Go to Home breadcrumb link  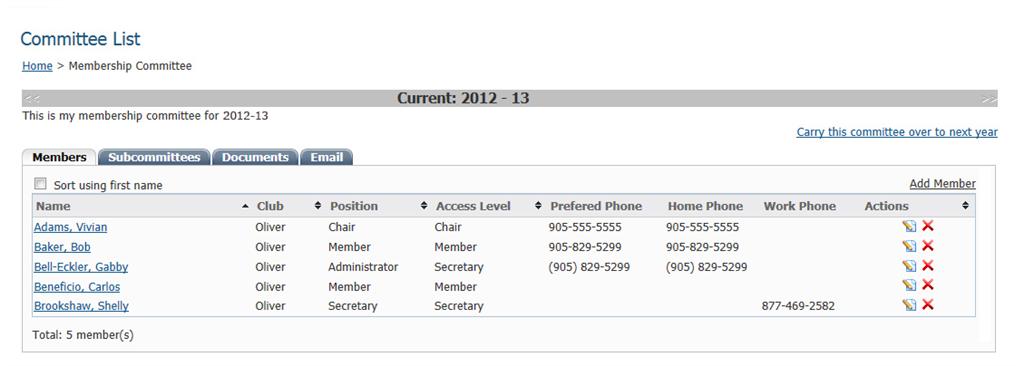pos(37,66)
